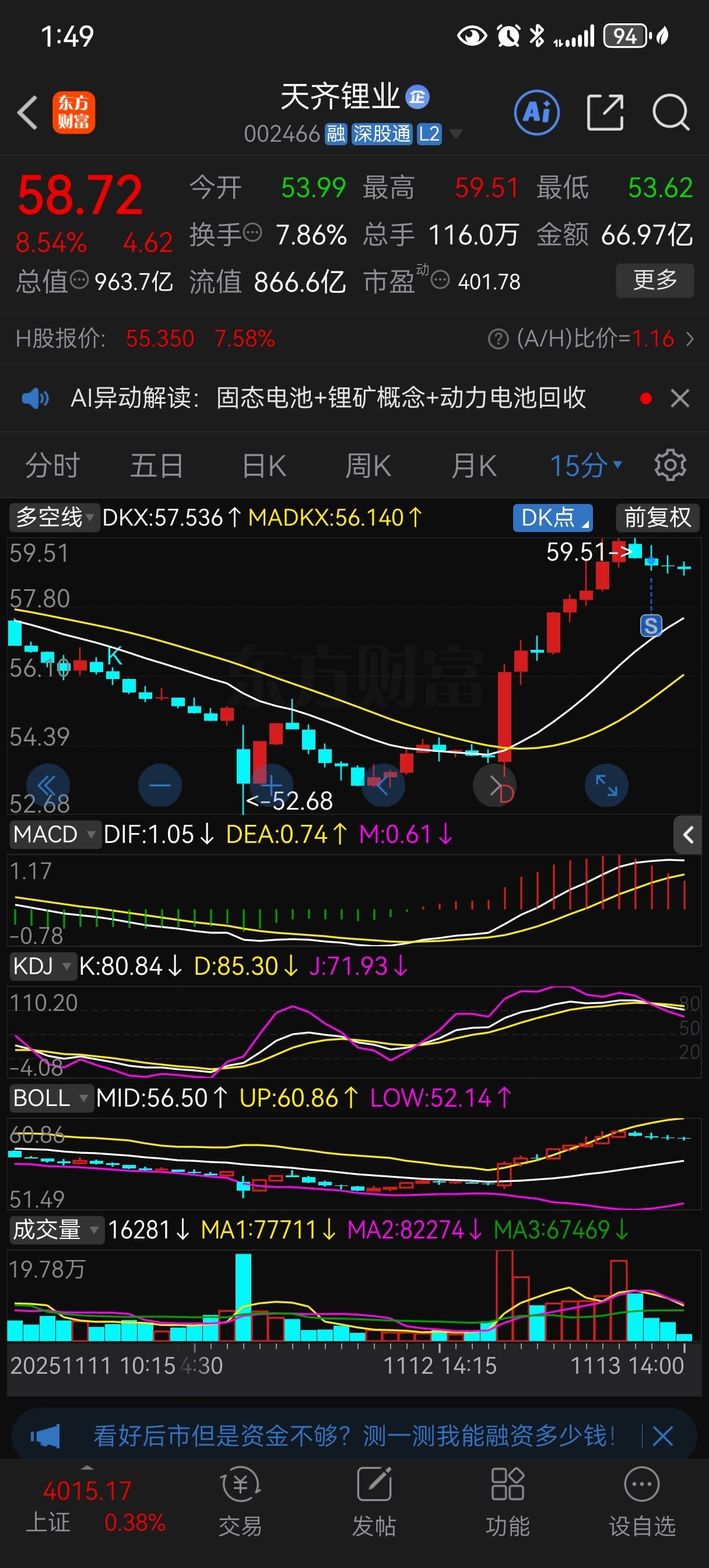Tap H股报价 55.350 value
The height and width of the screenshot is (1568, 709).
pos(160,339)
